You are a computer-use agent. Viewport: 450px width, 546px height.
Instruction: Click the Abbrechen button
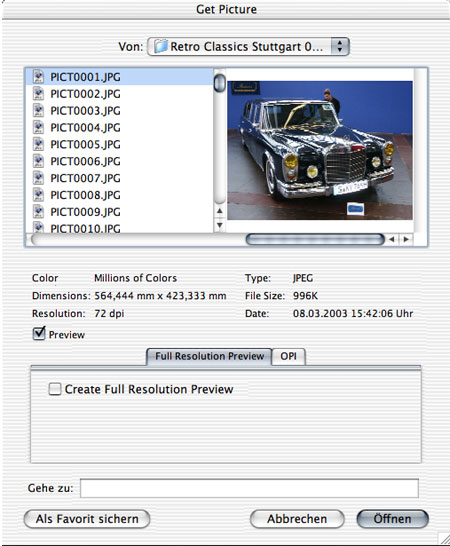tap(297, 519)
